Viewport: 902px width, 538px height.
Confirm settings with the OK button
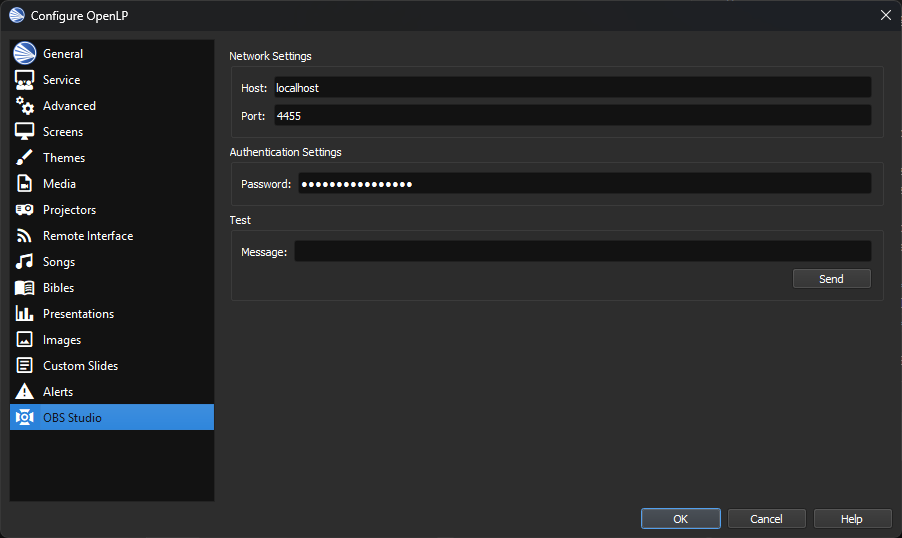click(680, 519)
